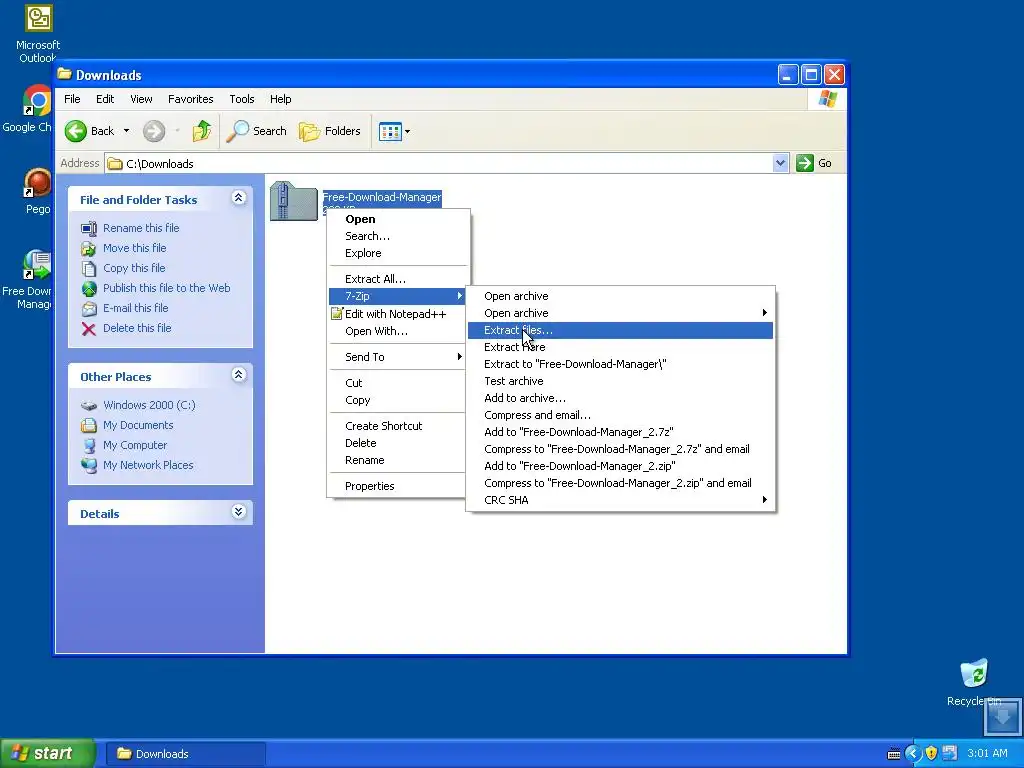
Task: Open the Tools menu
Action: (x=242, y=99)
